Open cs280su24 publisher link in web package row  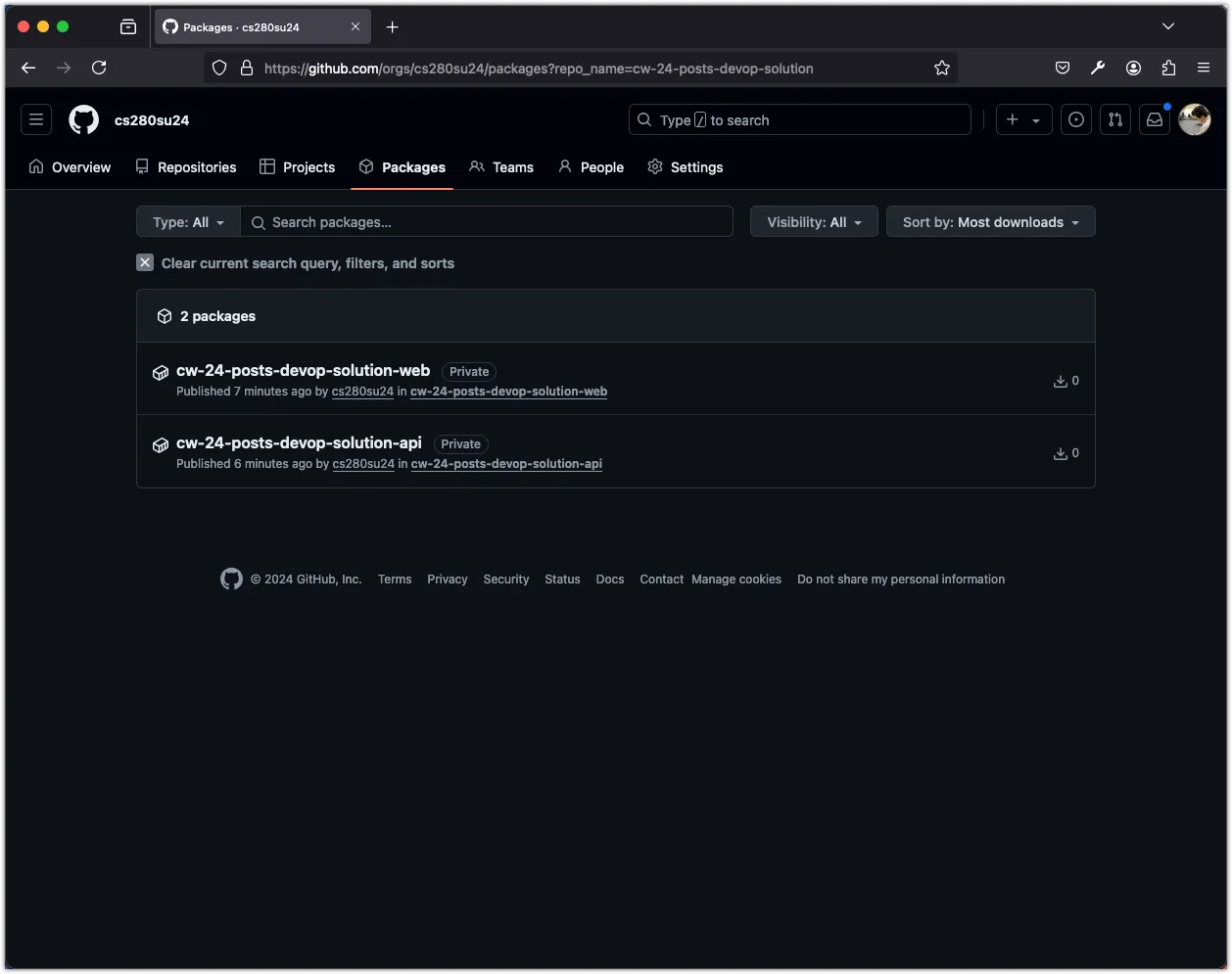(362, 392)
